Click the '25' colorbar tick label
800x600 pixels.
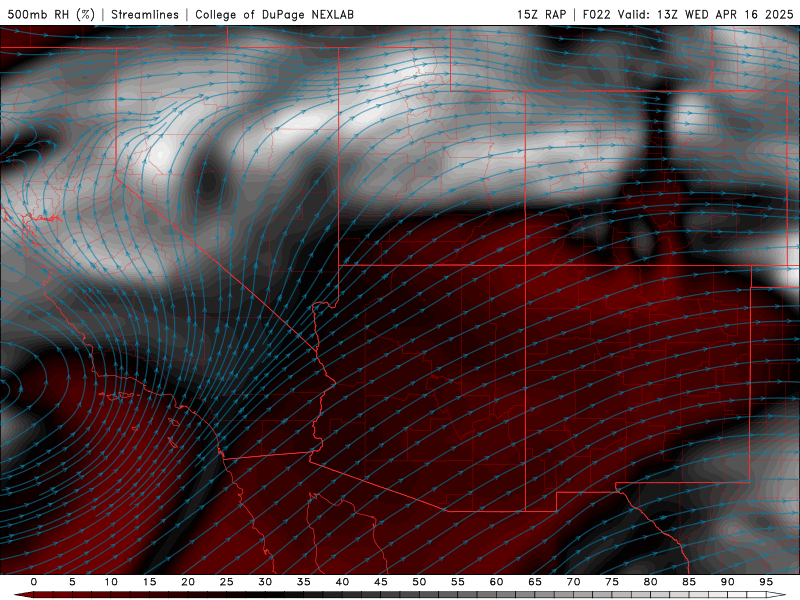tap(227, 582)
